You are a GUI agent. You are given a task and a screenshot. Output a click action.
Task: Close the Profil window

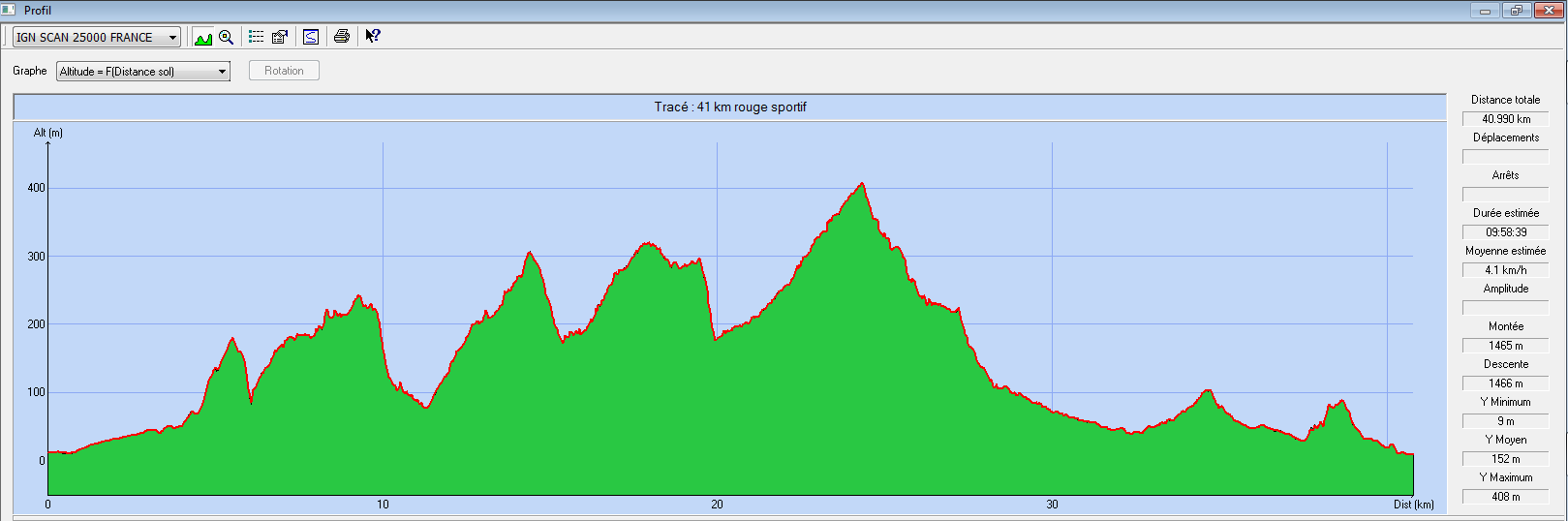coord(1547,11)
